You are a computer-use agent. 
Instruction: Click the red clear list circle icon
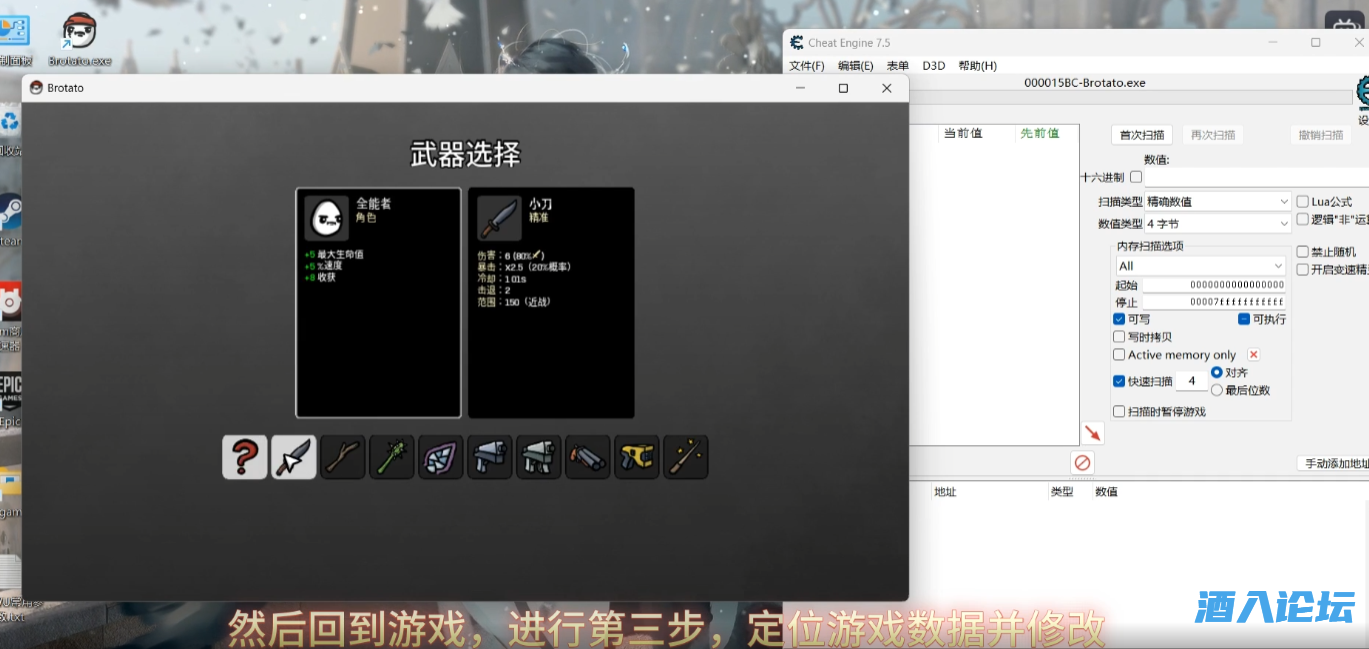1082,462
